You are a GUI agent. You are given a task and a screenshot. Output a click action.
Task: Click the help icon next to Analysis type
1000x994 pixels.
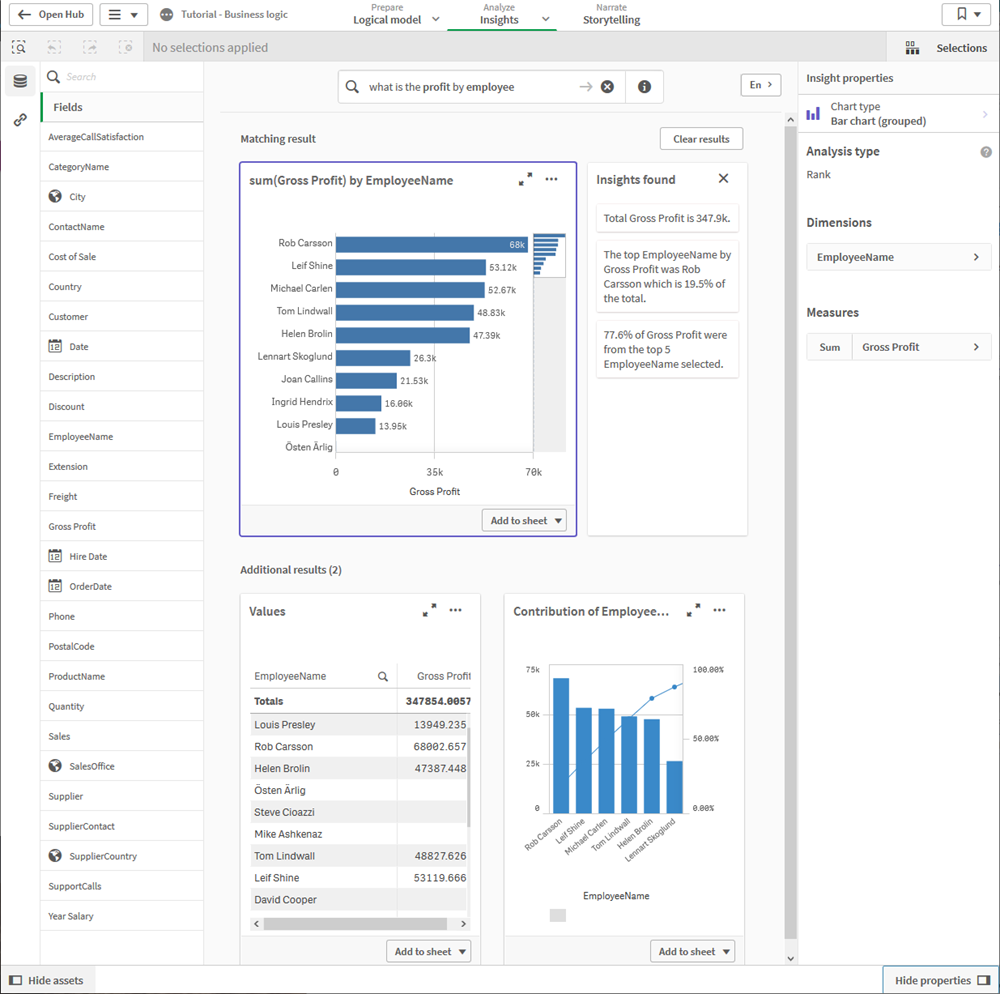[986, 151]
